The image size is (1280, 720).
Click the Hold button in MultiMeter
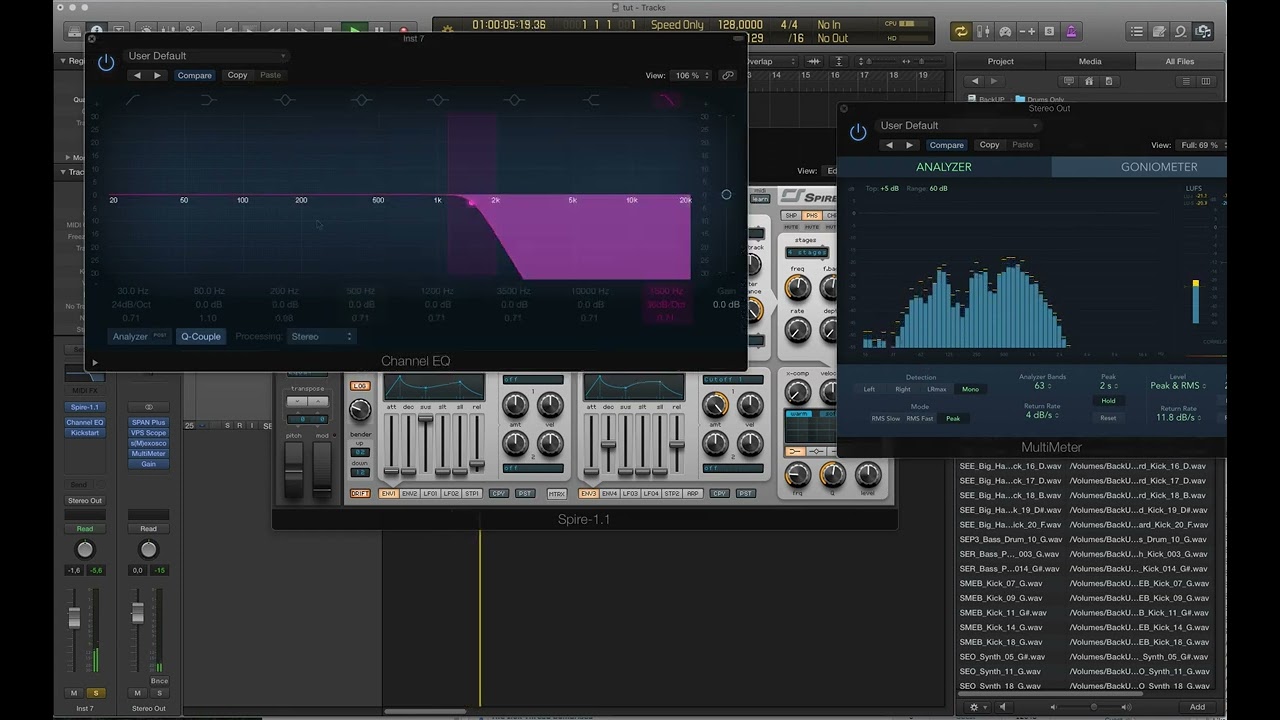1108,401
